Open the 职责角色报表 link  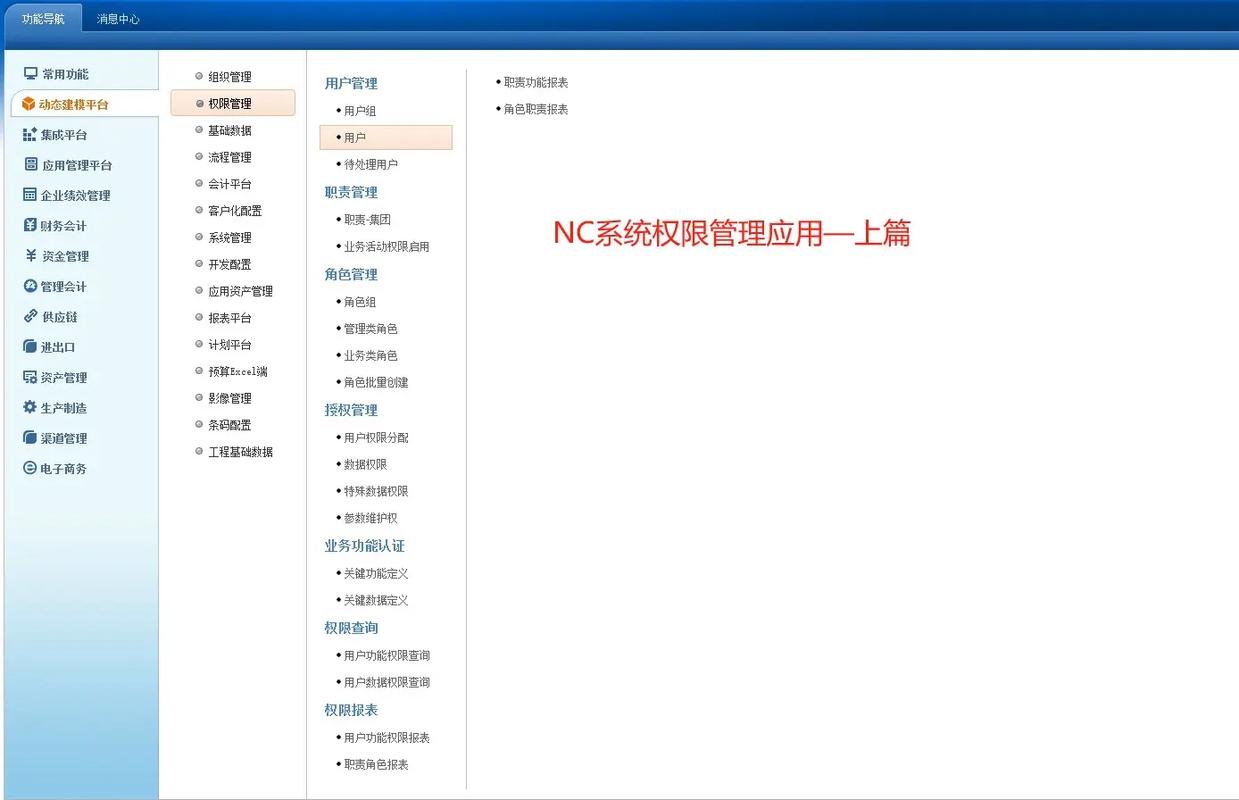point(376,764)
